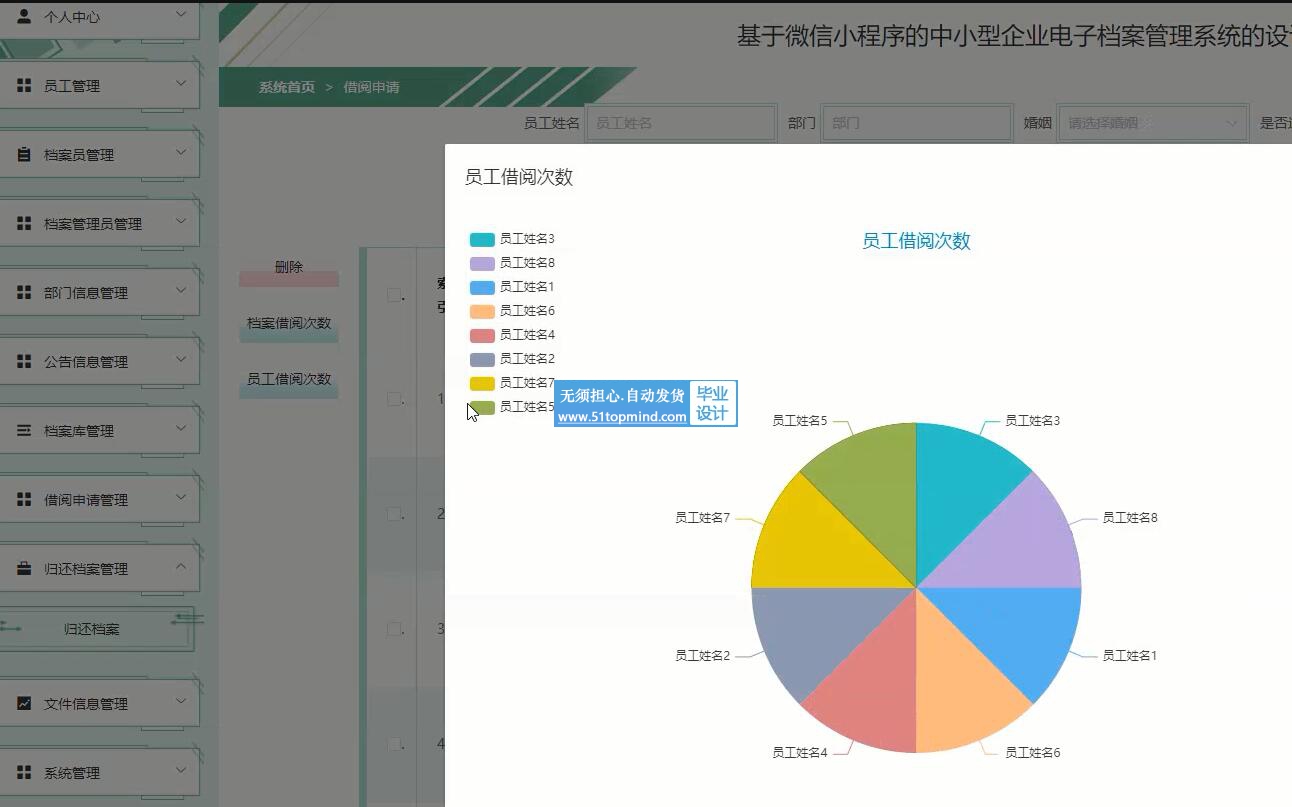Click the 部门信息管理 grid icon

point(24,293)
